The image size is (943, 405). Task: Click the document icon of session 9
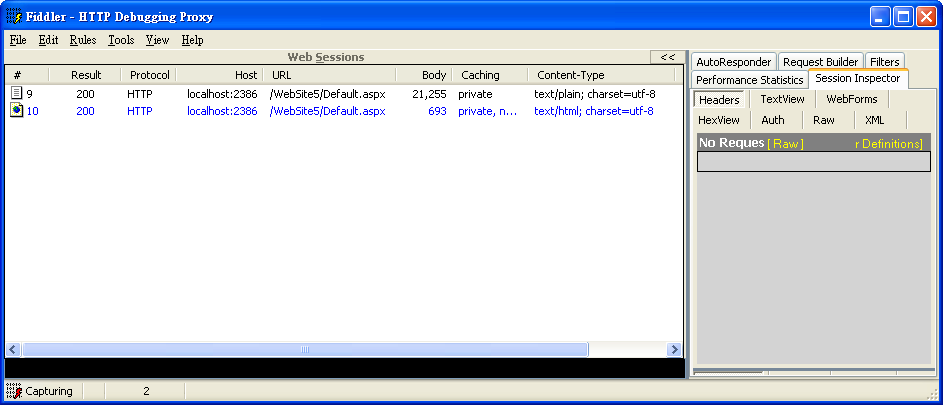click(17, 94)
